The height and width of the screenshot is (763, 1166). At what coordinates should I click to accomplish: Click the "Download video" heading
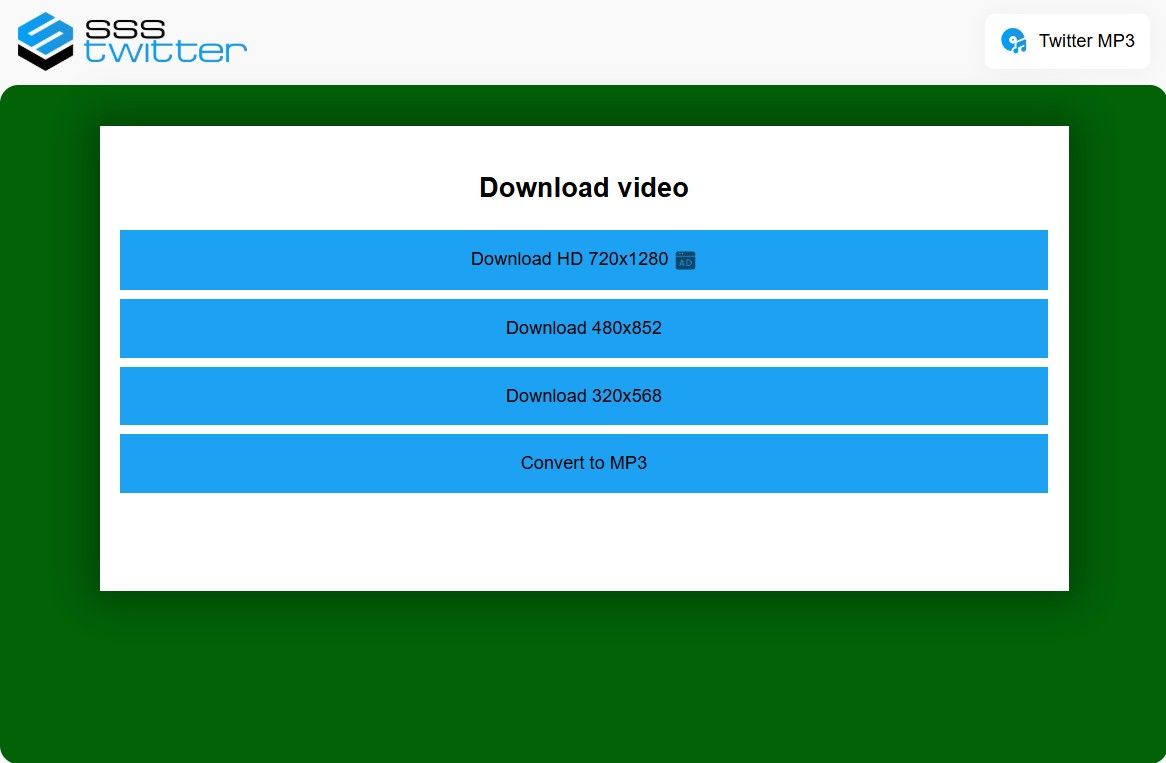click(583, 188)
